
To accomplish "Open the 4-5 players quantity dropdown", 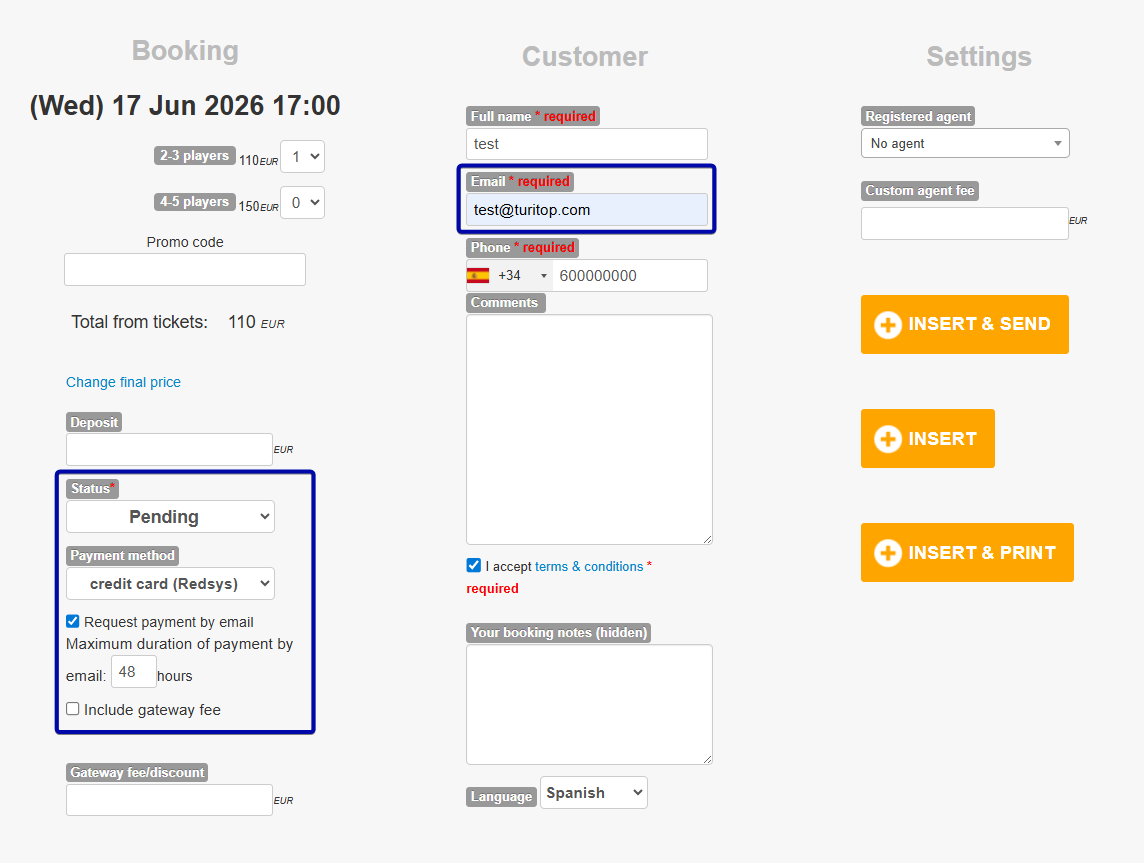I will (x=303, y=203).
